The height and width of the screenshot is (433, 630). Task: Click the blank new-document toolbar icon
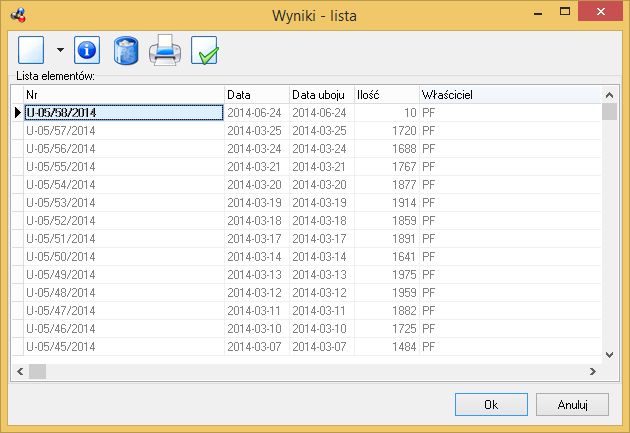tap(31, 50)
